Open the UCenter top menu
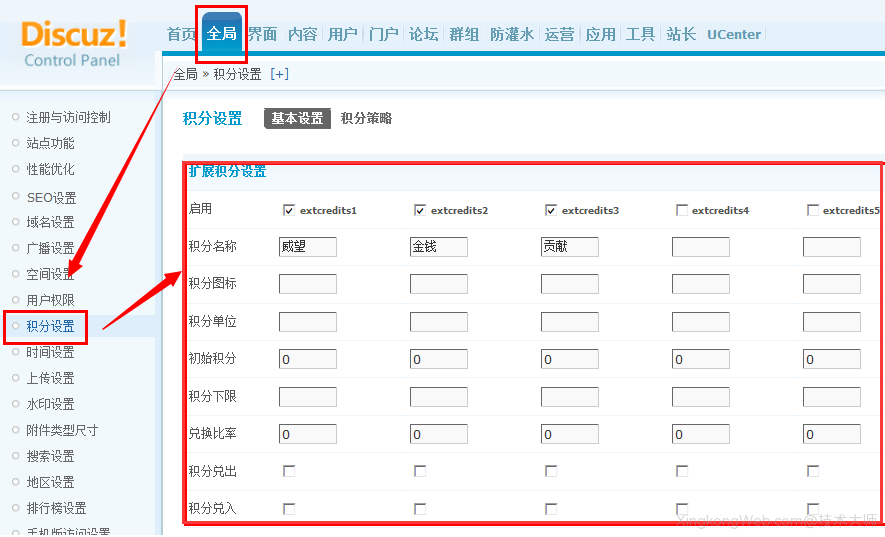 coord(734,34)
